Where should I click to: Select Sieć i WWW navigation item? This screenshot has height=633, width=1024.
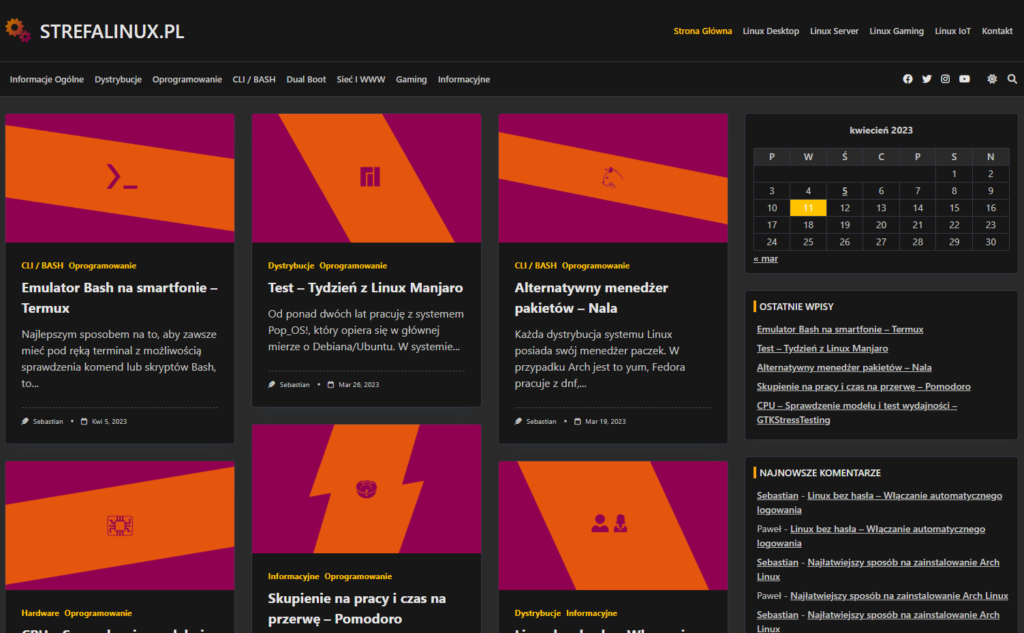click(360, 79)
